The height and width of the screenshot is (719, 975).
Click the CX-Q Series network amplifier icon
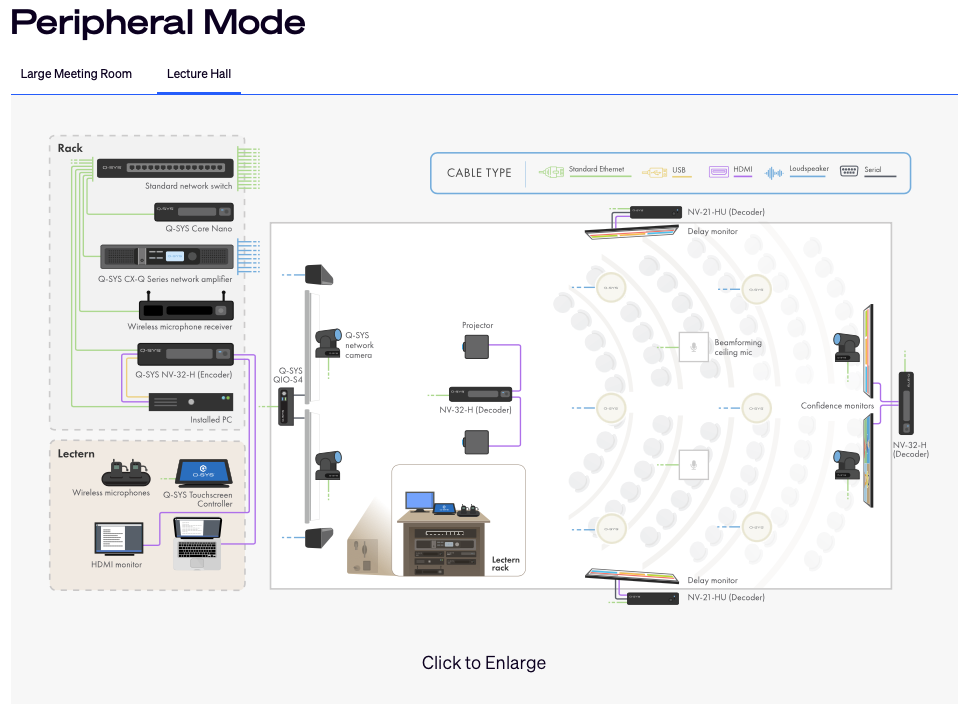click(167, 256)
